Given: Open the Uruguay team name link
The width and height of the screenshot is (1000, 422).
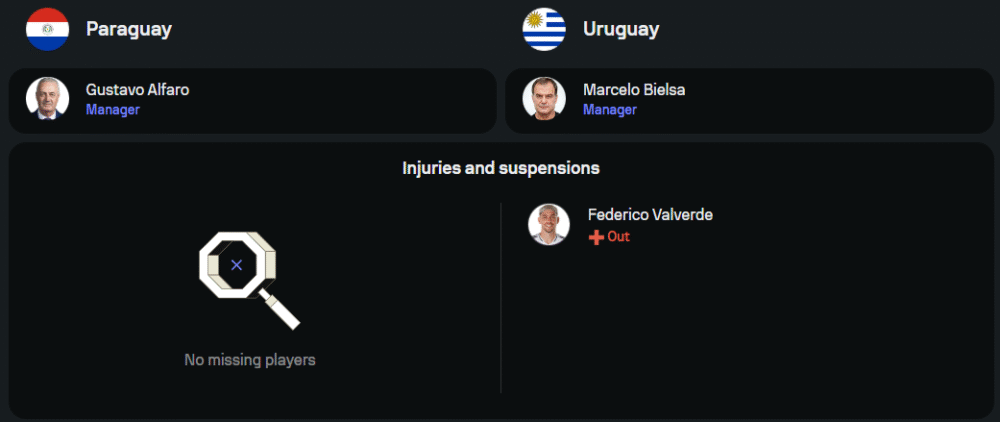Looking at the screenshot, I should pos(621,29).
